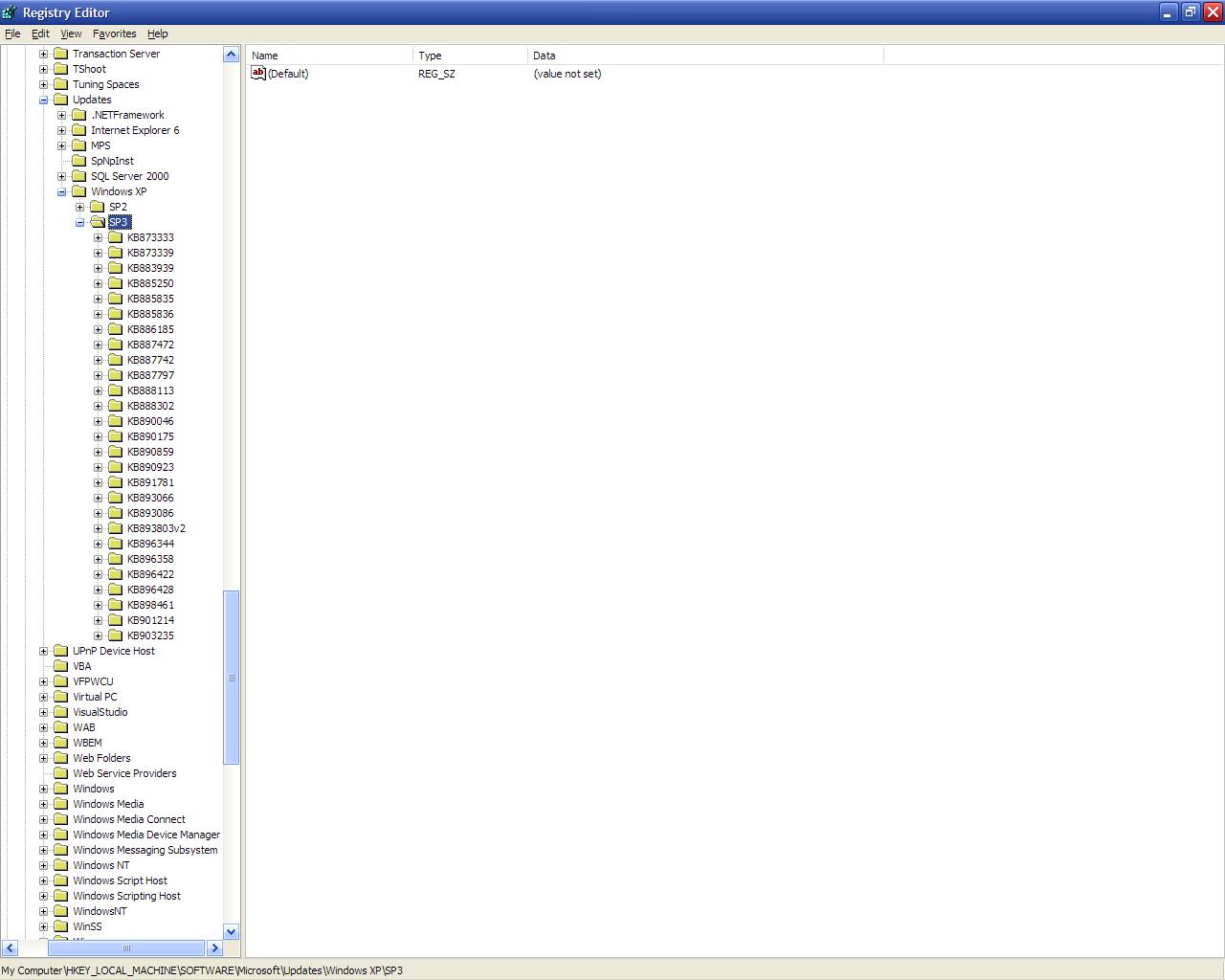This screenshot has height=980, width=1225.
Task: Click the KB888302 folder icon
Action: (x=116, y=406)
